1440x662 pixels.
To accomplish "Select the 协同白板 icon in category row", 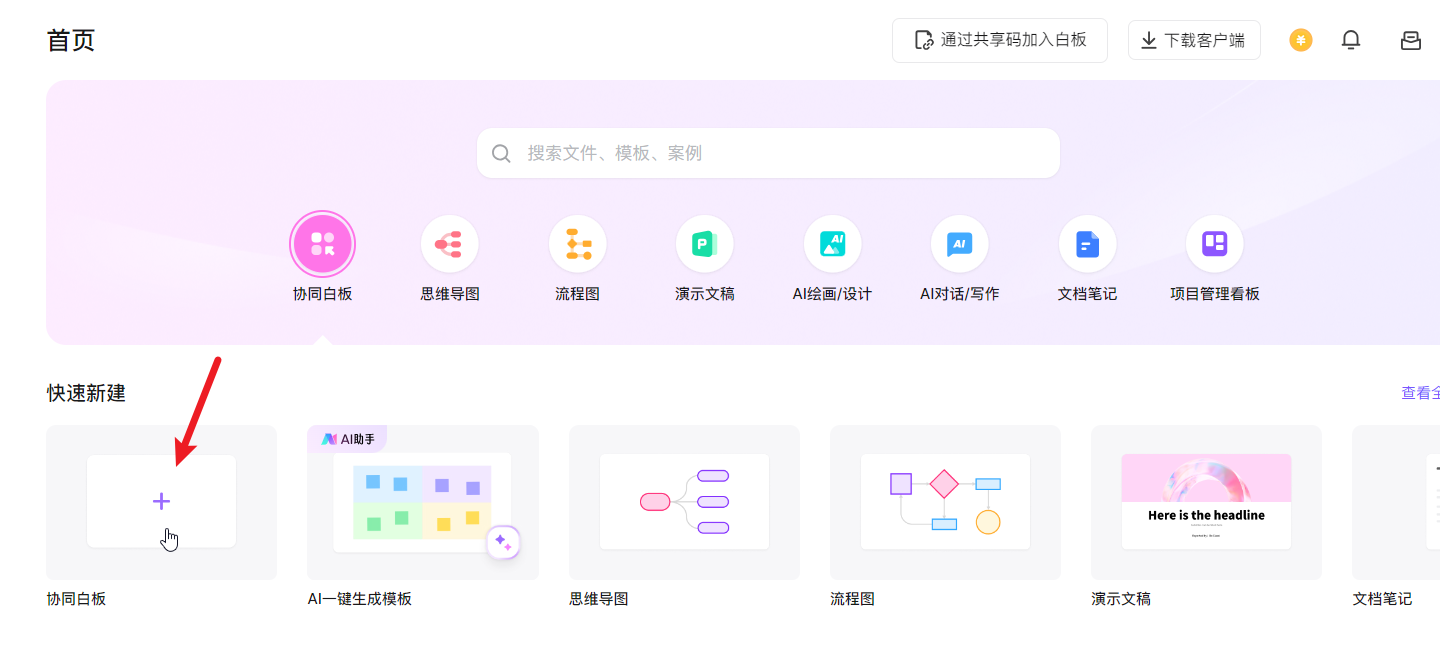I will 322,244.
